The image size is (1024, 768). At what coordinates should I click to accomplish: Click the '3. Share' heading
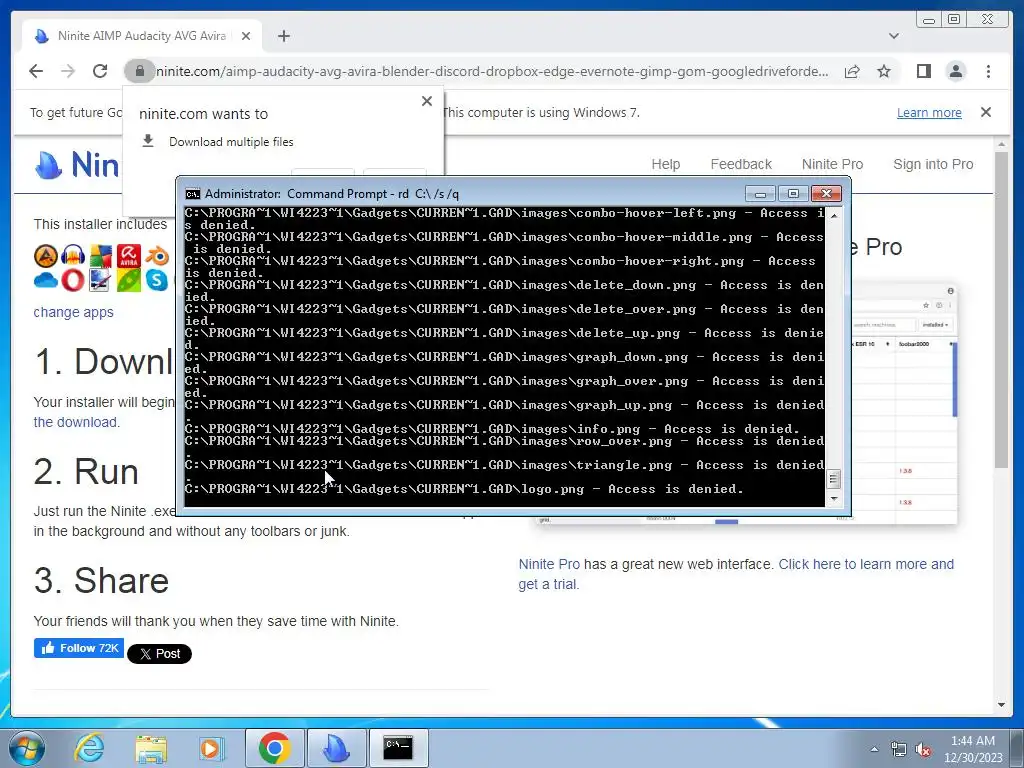click(x=102, y=581)
